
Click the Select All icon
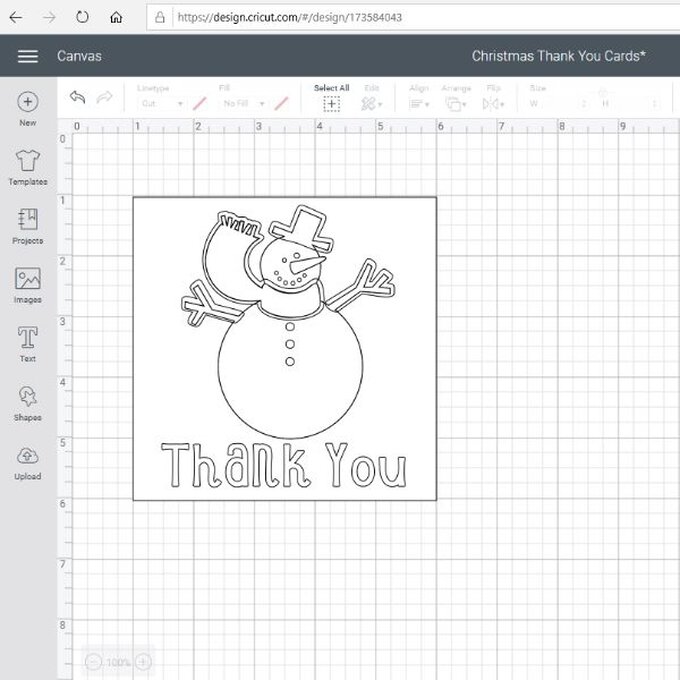click(x=331, y=104)
